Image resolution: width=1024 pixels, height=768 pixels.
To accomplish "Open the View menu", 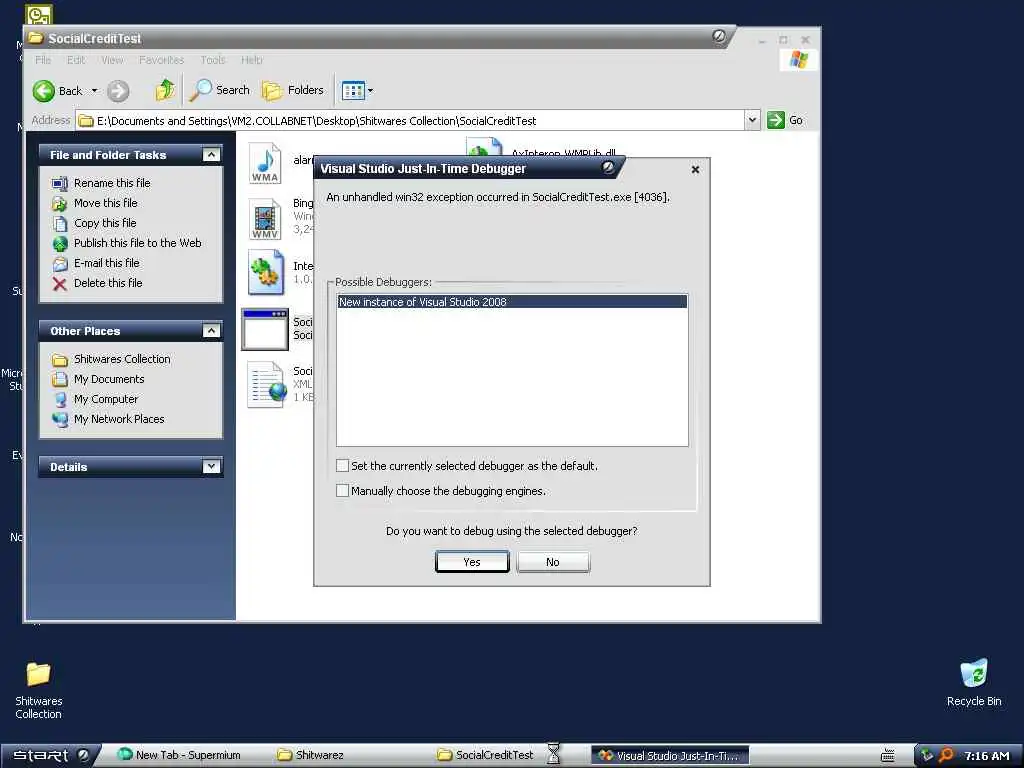I will (112, 60).
